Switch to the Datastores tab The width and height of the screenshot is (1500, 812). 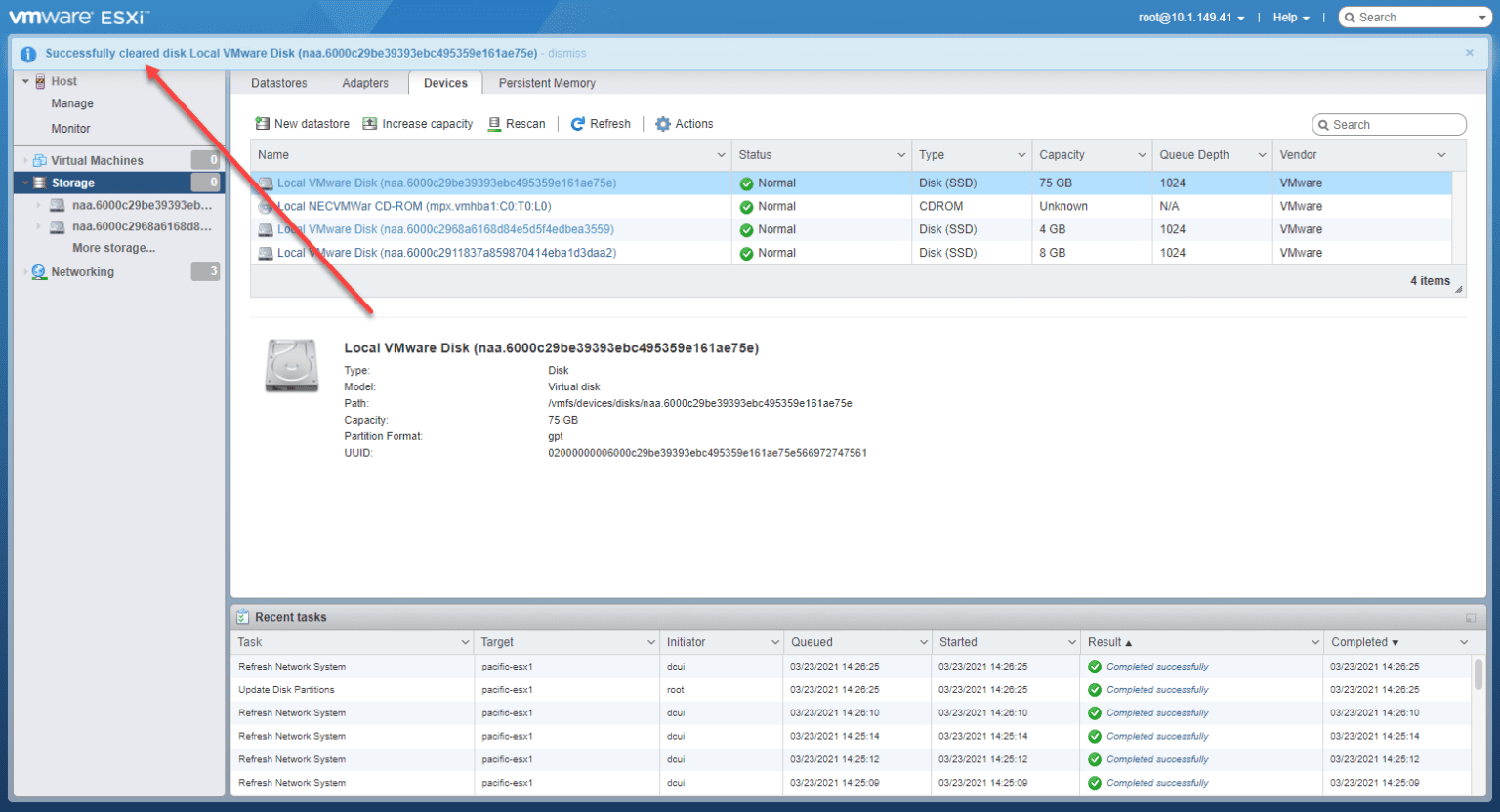[x=279, y=83]
